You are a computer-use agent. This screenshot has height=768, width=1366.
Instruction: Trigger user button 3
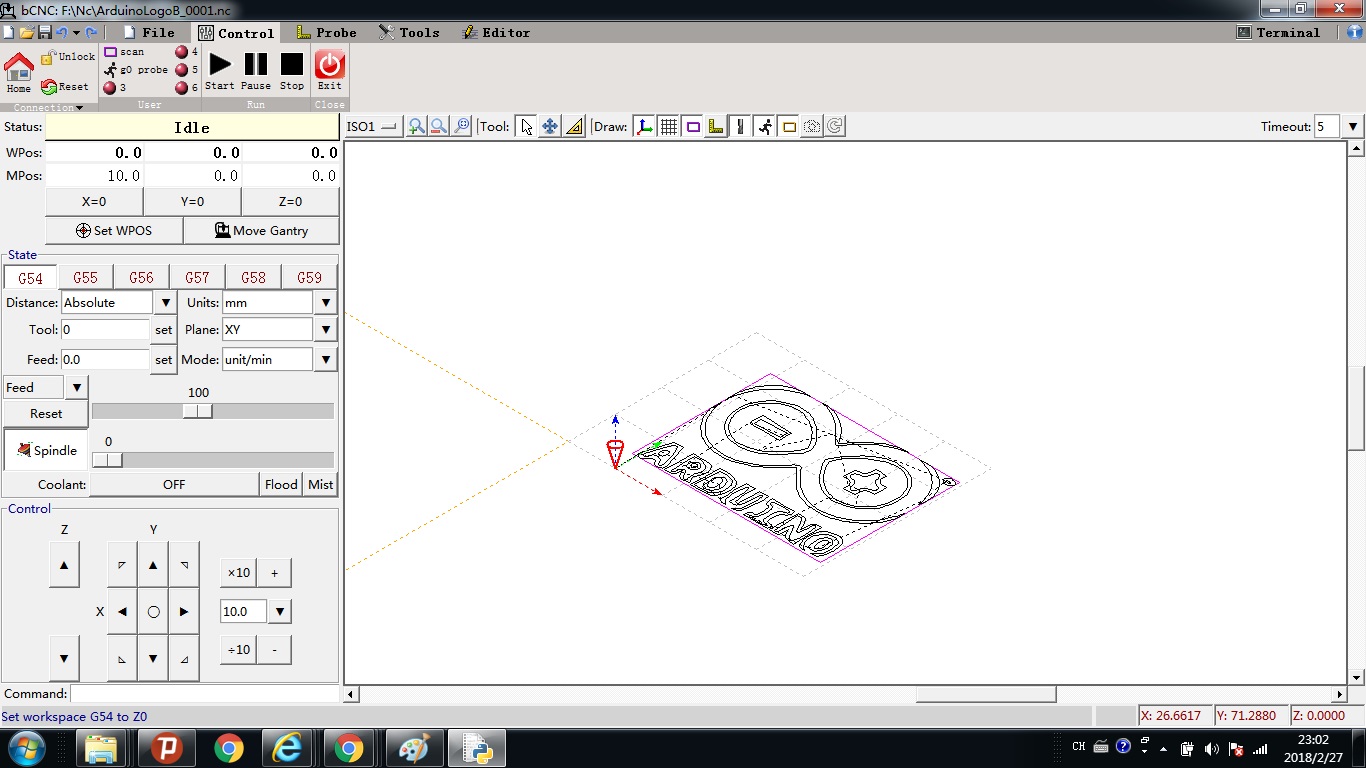pyautogui.click(x=114, y=88)
